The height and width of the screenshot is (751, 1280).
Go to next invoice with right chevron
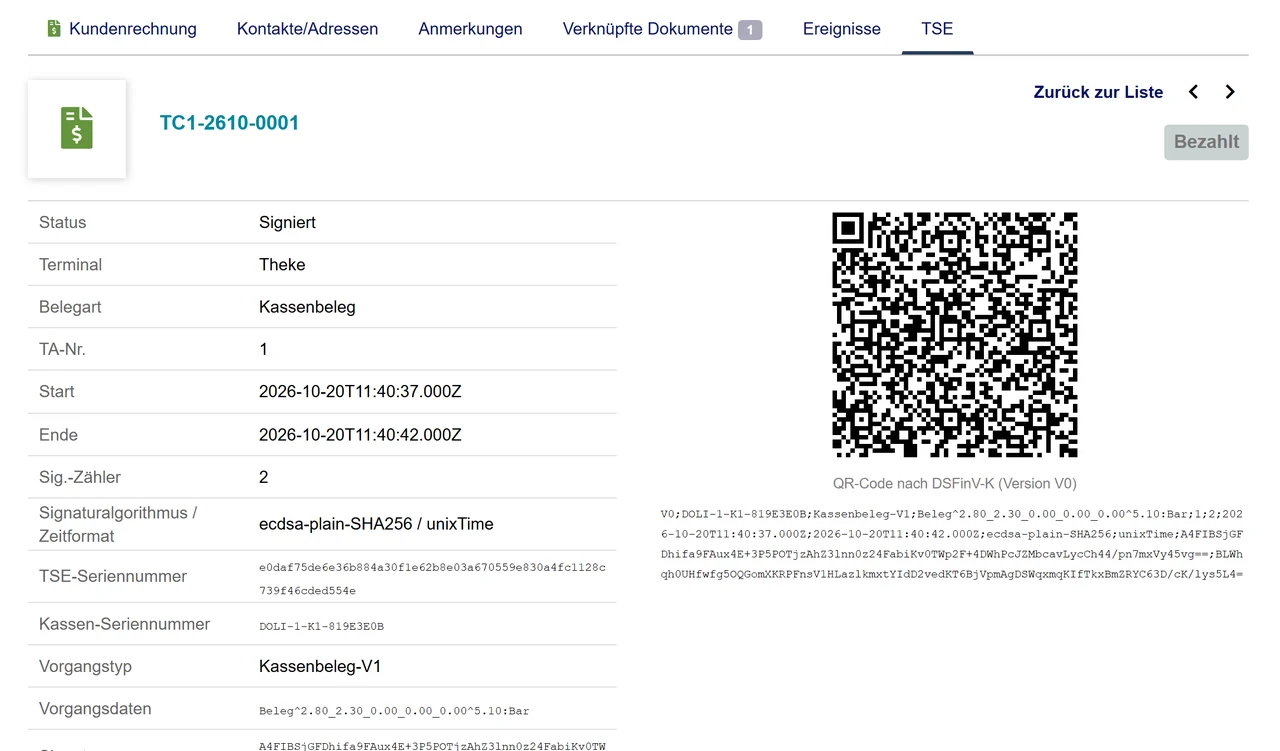coord(1230,92)
